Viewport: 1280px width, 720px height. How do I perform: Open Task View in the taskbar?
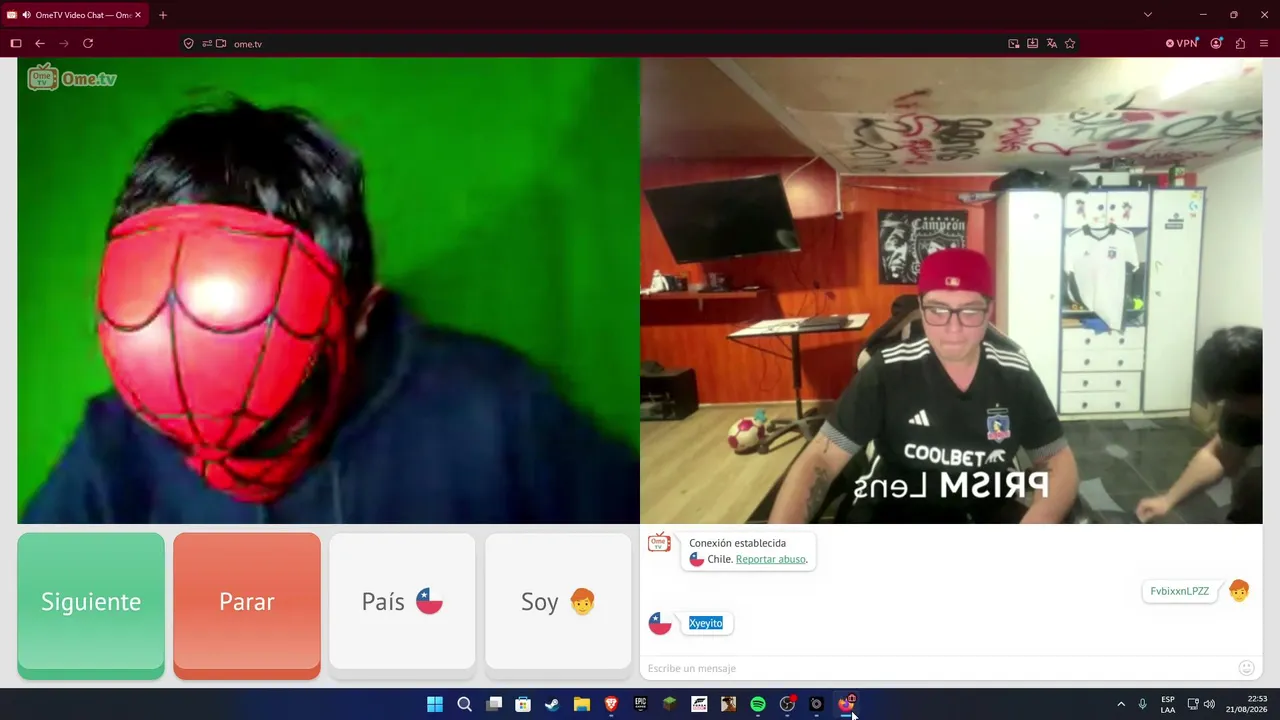494,704
